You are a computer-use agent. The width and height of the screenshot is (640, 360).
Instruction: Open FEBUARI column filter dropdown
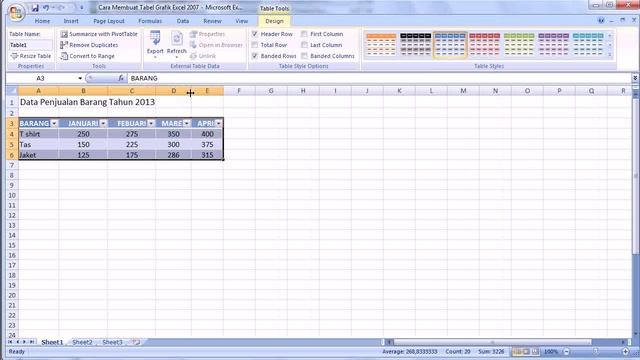click(151, 123)
